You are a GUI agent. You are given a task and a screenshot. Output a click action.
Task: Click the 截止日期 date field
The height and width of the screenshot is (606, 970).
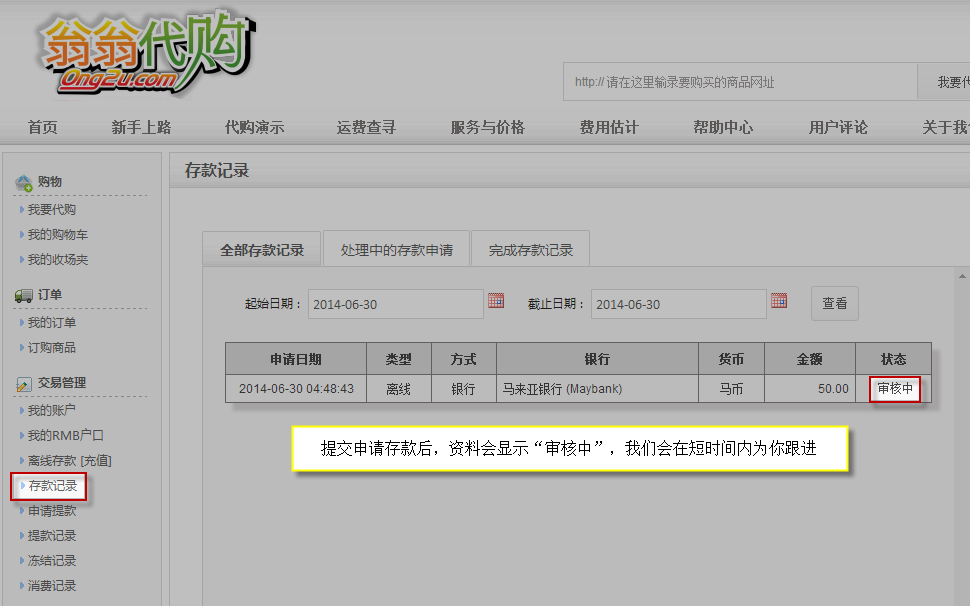pyautogui.click(x=679, y=304)
